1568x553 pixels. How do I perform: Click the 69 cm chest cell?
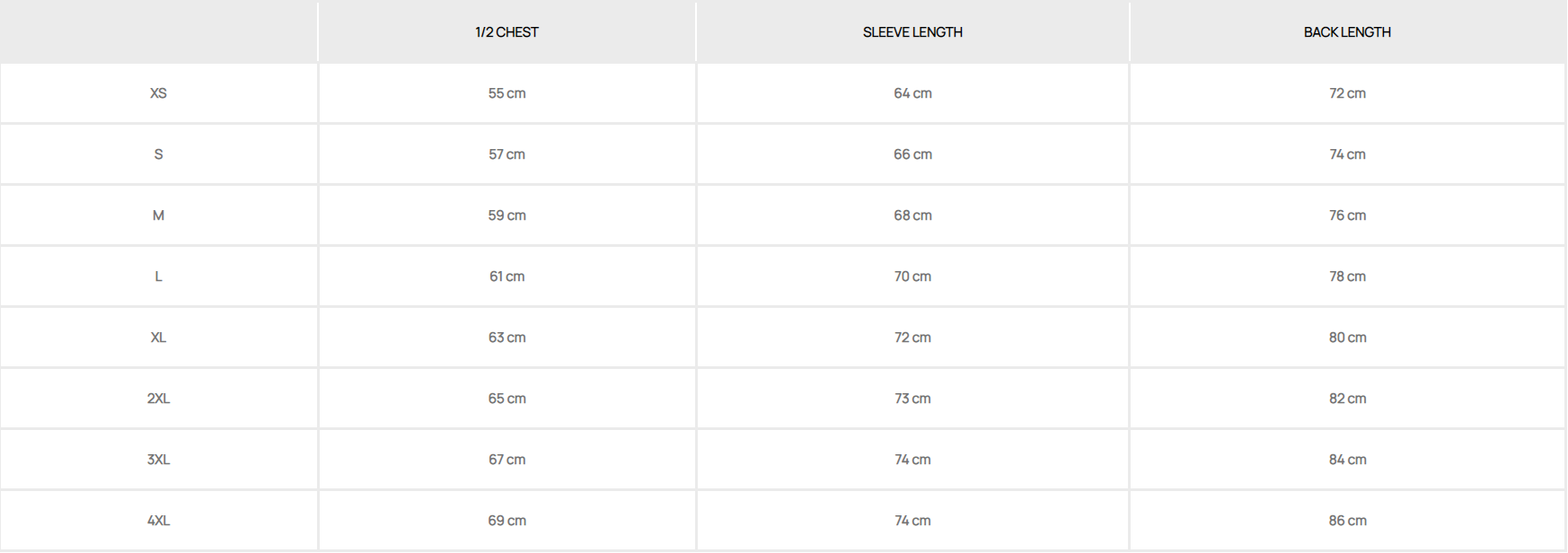507,521
